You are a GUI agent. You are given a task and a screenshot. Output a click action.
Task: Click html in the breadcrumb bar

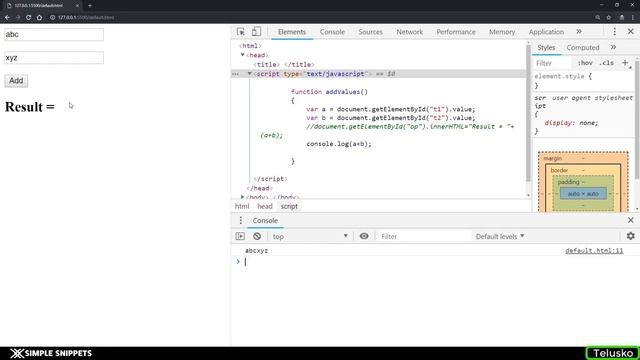click(242, 207)
